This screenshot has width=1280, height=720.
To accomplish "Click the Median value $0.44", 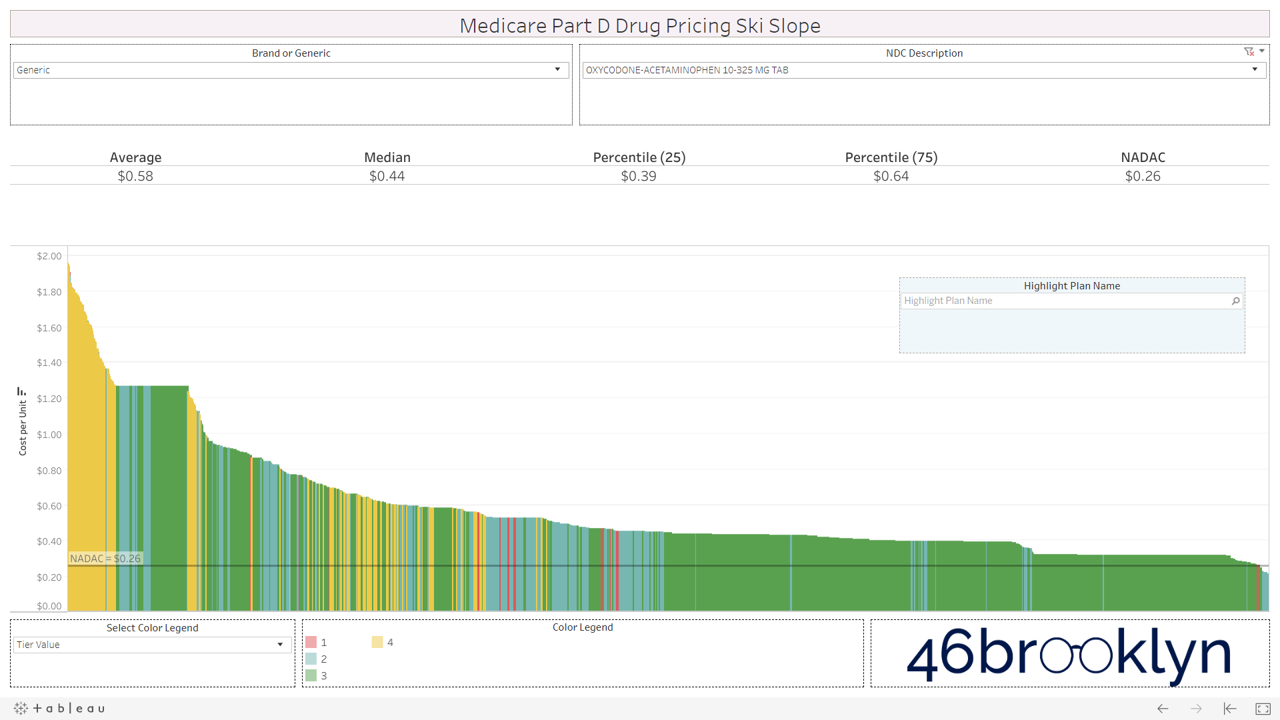I will (x=387, y=176).
